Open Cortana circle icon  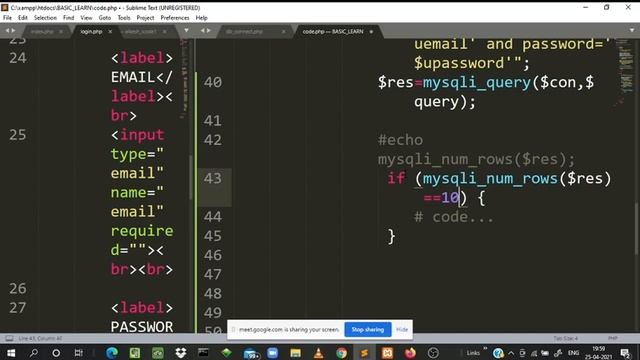[x=56, y=353]
